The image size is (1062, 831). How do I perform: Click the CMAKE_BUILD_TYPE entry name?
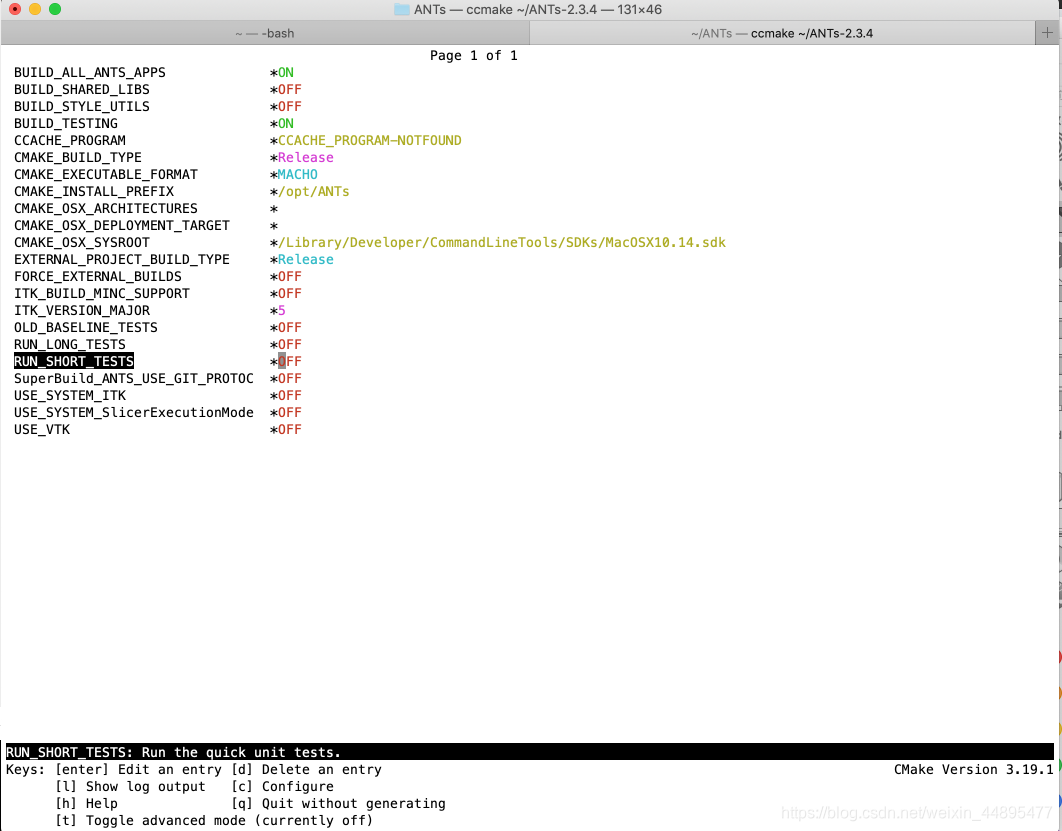(78, 157)
